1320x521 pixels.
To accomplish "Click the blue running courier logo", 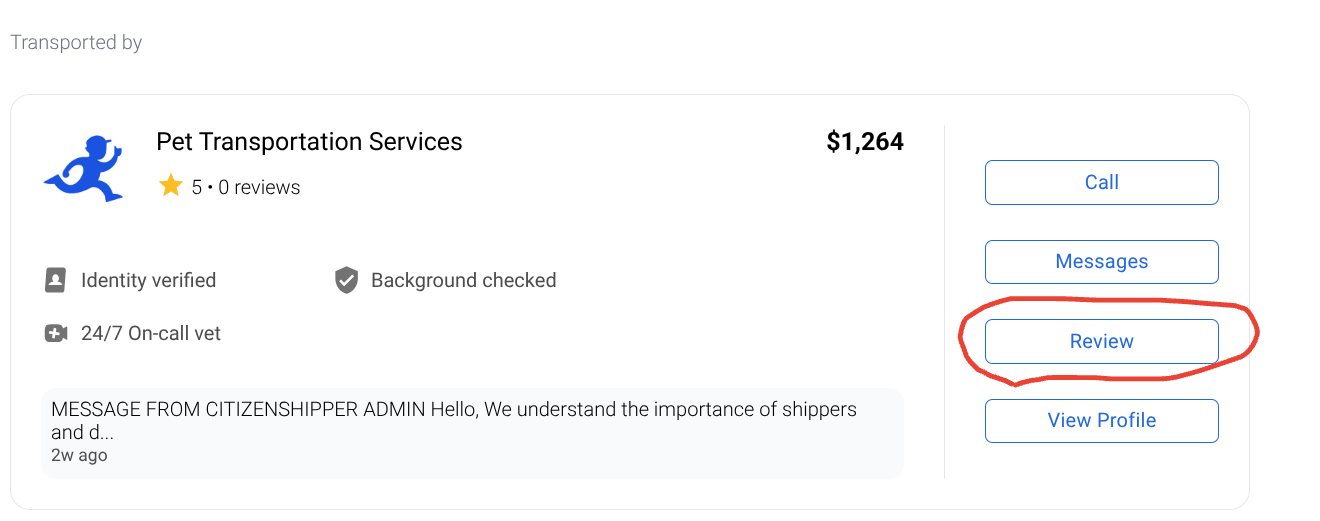I will click(84, 168).
